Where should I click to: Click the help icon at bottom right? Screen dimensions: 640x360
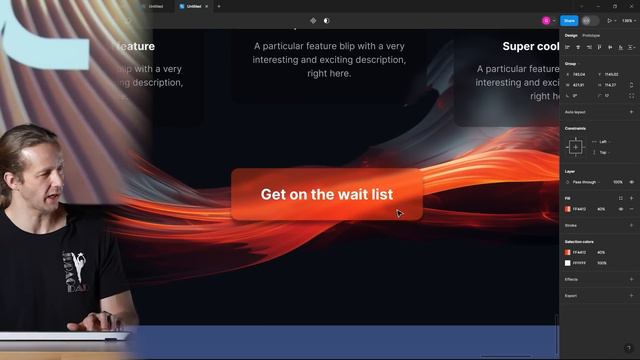click(628, 348)
